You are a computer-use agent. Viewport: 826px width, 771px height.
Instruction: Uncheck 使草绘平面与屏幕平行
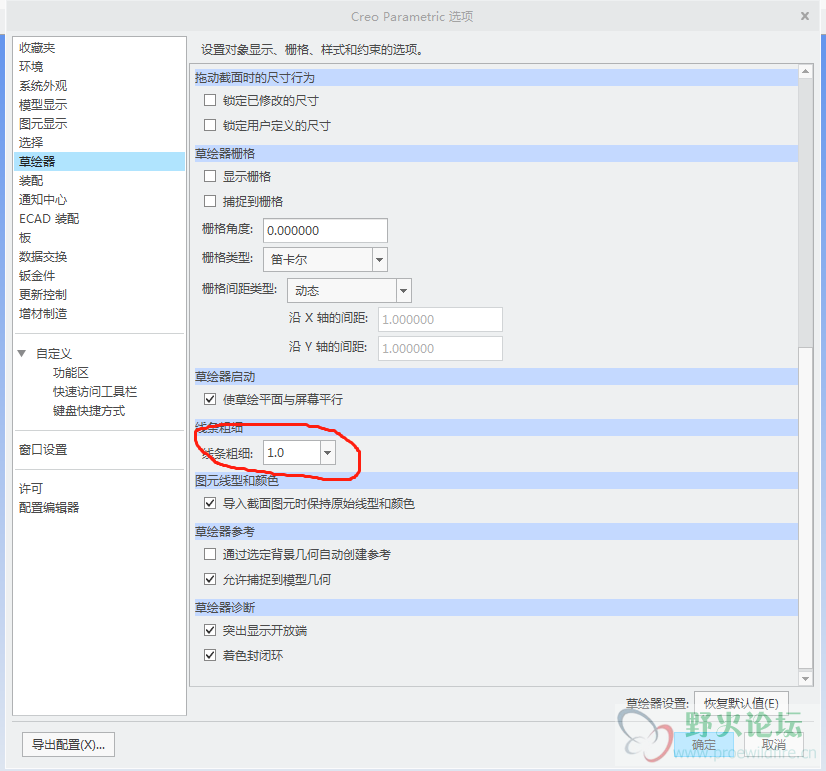pyautogui.click(x=210, y=399)
